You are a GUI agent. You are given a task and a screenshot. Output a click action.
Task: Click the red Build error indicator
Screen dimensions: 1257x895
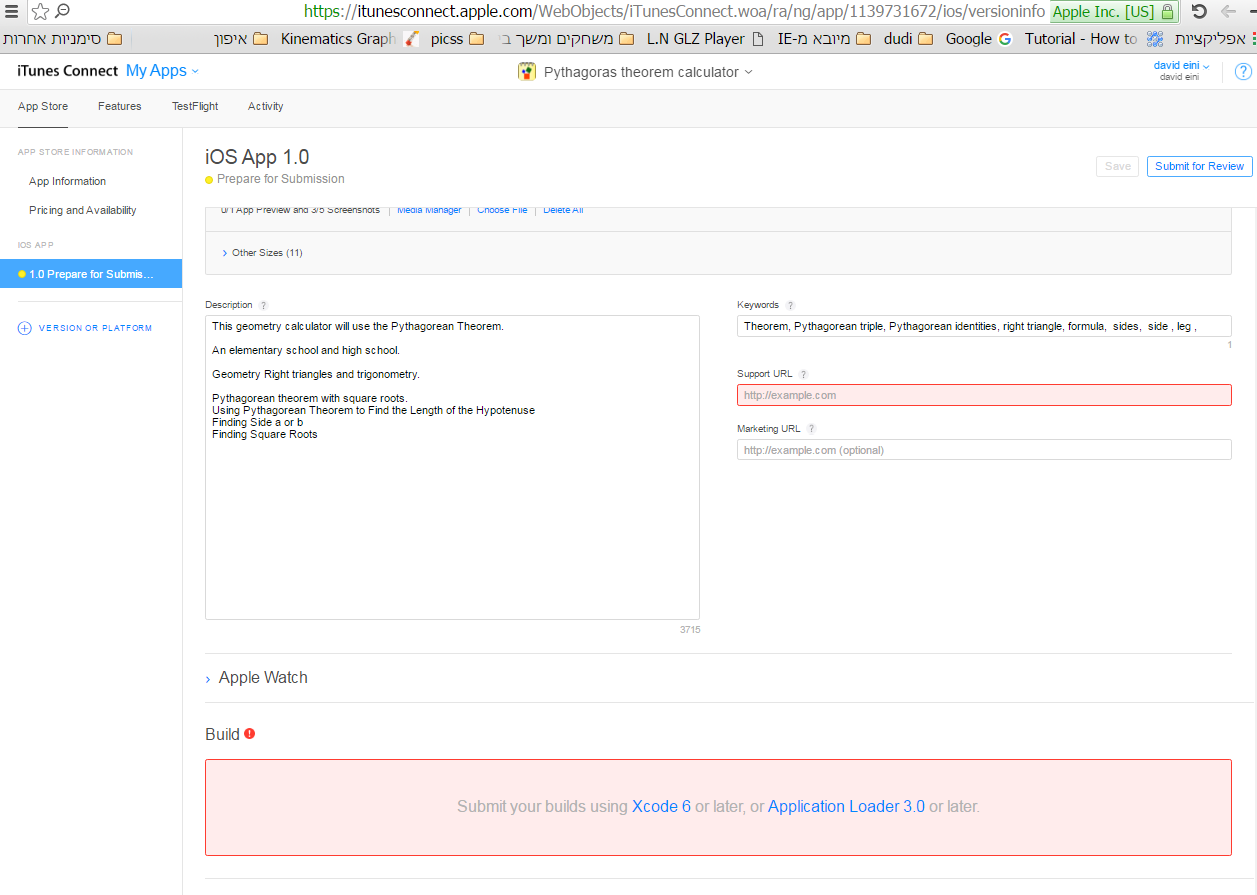pos(249,733)
